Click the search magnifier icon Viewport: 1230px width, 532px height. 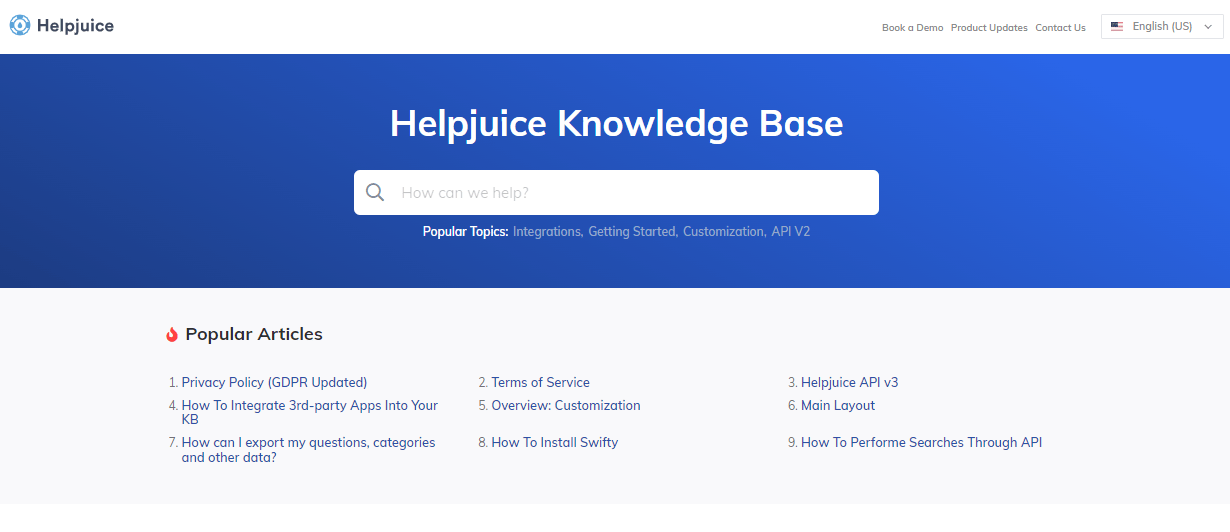[x=375, y=192]
